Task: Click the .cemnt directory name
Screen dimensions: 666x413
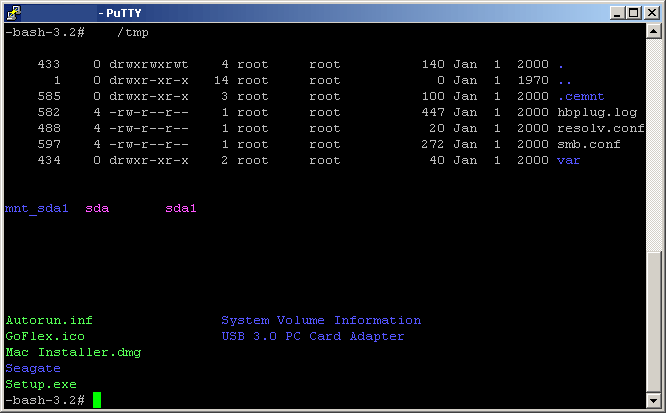Action: point(581,96)
